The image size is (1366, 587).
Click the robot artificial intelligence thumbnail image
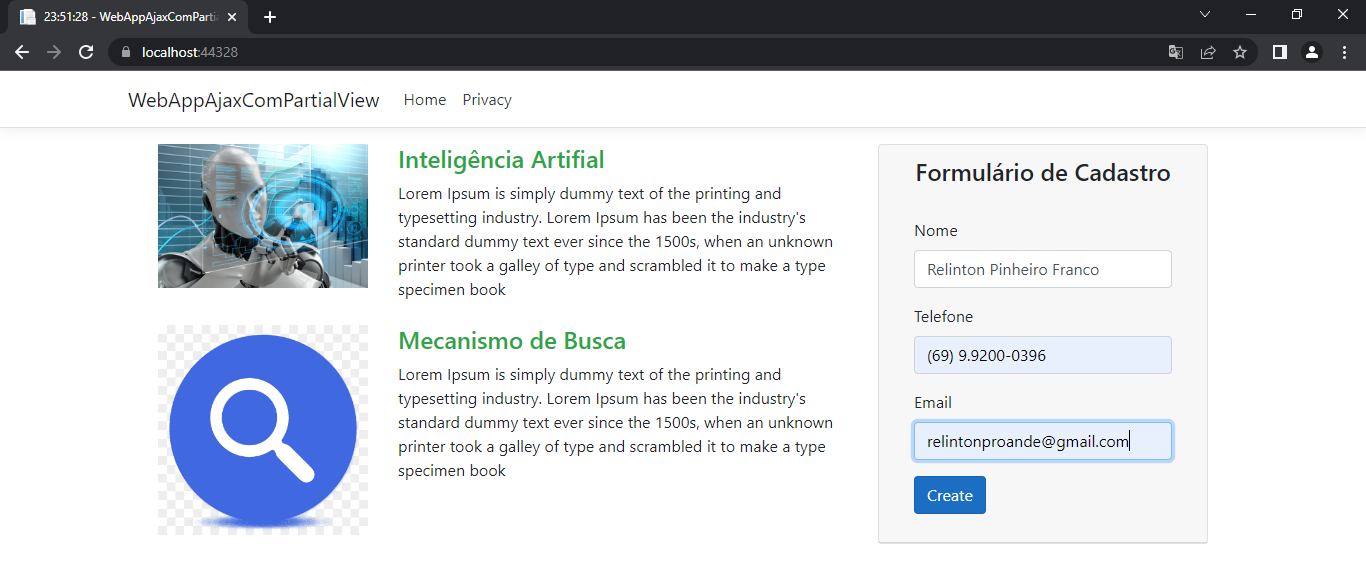pyautogui.click(x=262, y=216)
